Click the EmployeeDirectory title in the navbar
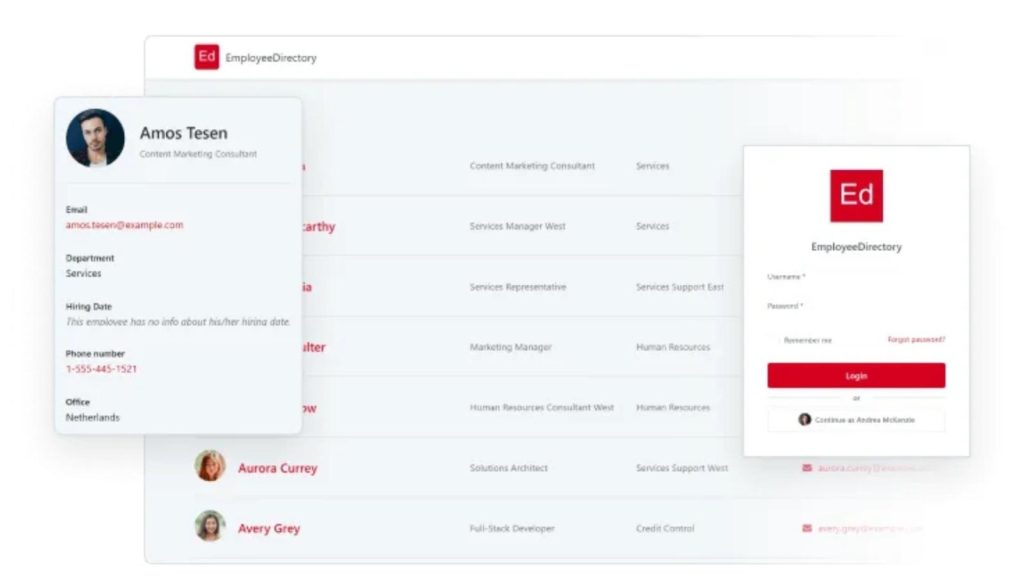The image size is (1024, 576). pos(272,57)
